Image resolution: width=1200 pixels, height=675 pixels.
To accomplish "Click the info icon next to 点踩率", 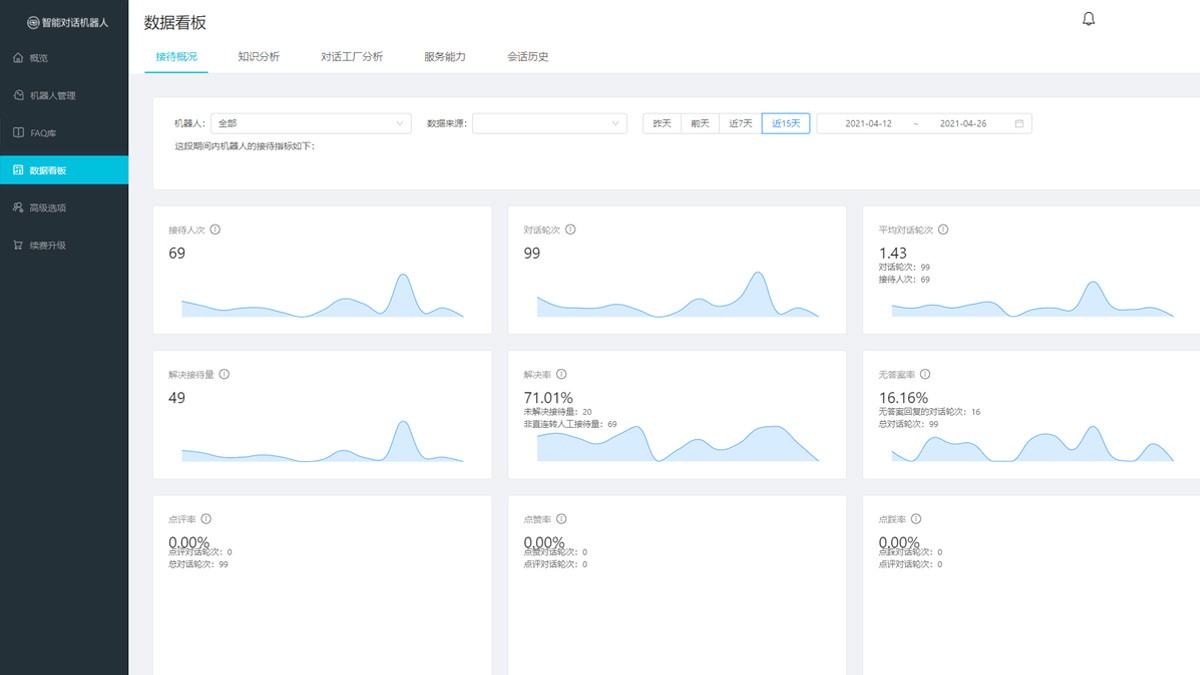I will click(916, 519).
